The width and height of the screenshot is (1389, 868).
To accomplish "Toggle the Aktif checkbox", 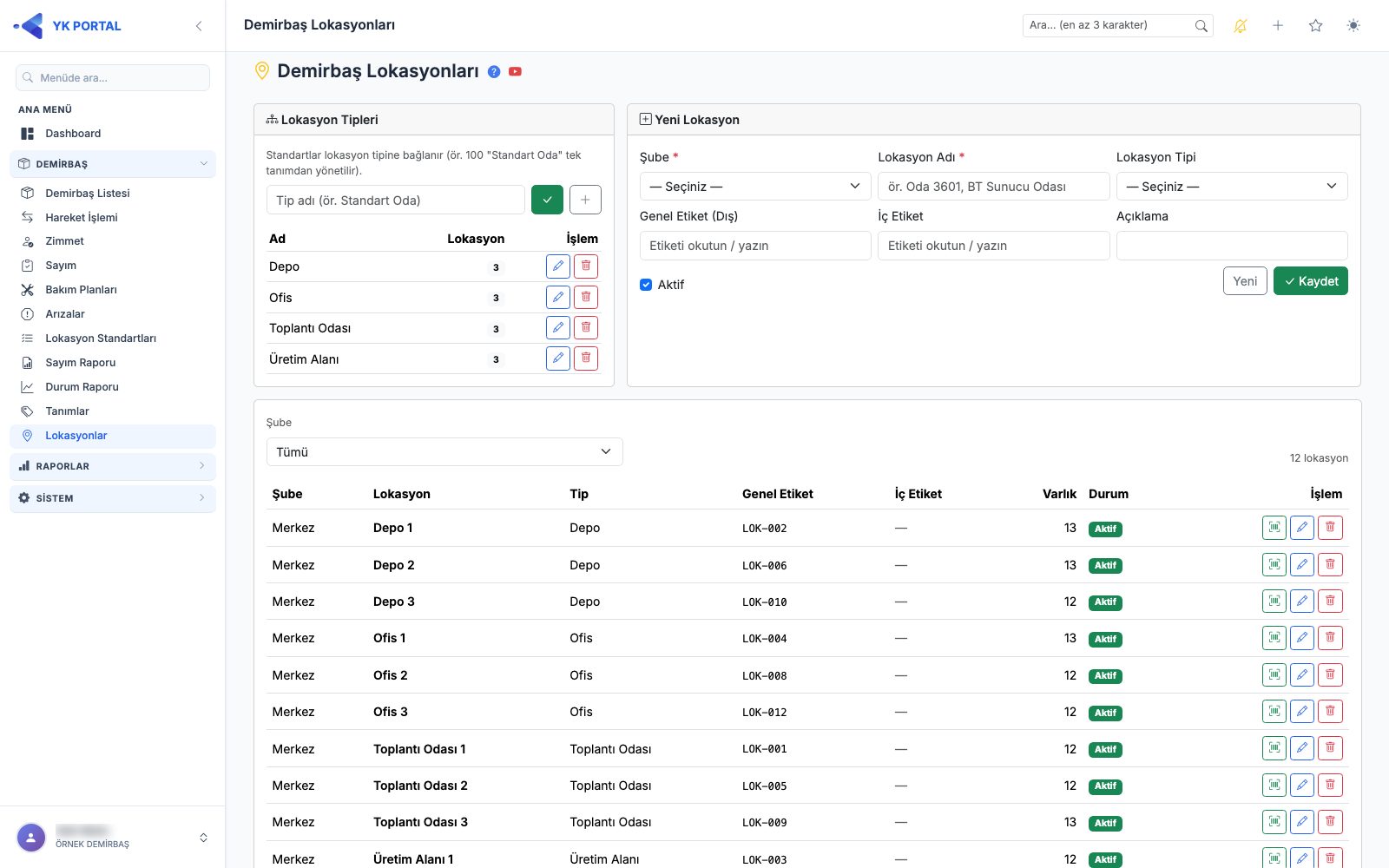I will (646, 285).
